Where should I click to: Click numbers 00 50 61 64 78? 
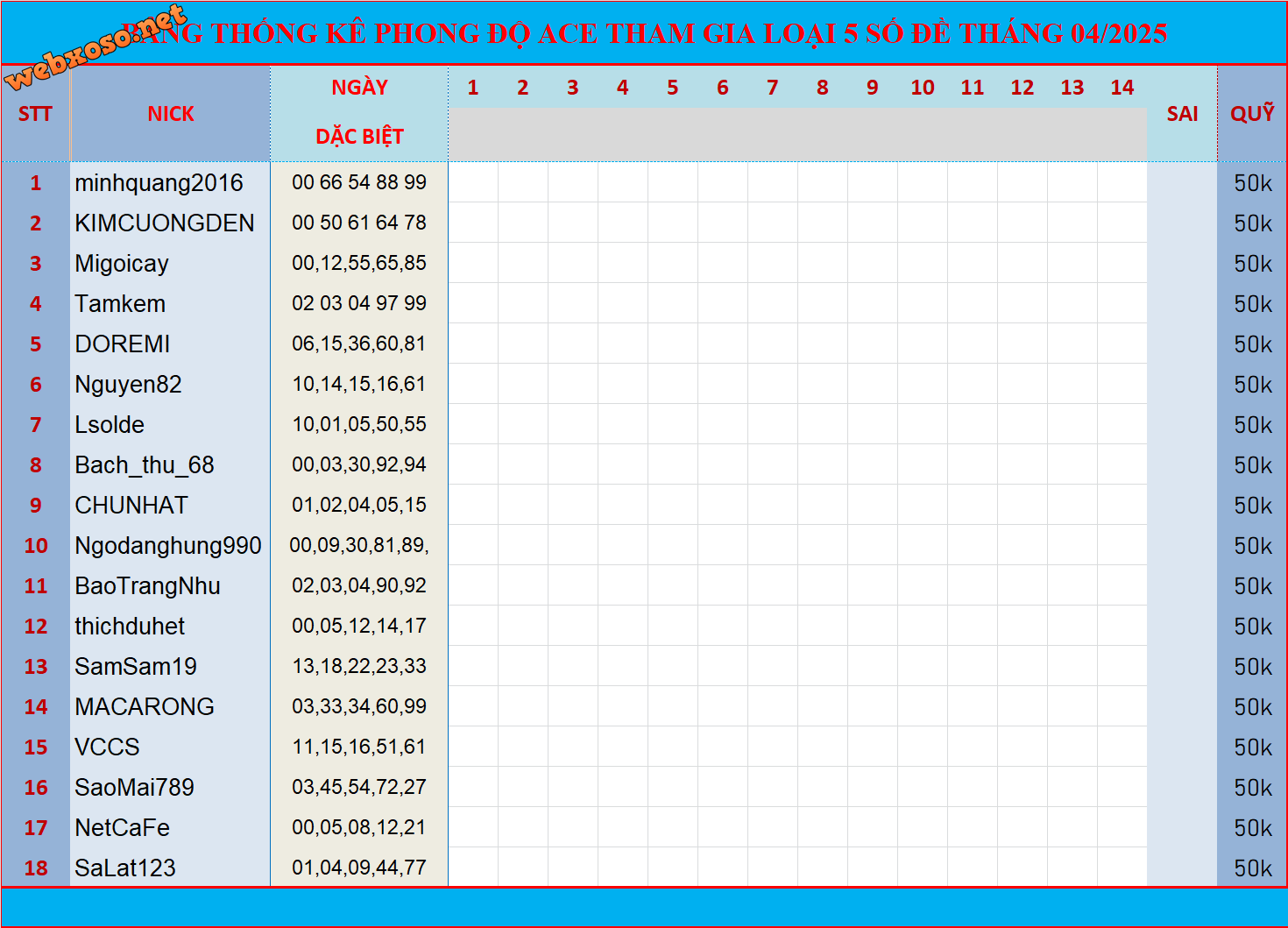pyautogui.click(x=359, y=223)
